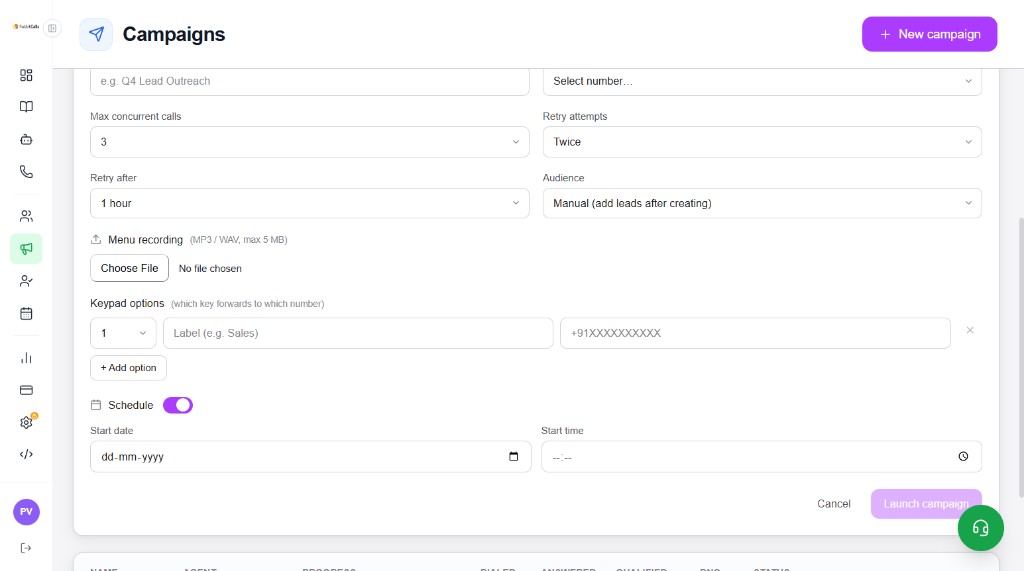The width and height of the screenshot is (1024, 571).
Task: Click the app logo in top left
Action: point(26,27)
